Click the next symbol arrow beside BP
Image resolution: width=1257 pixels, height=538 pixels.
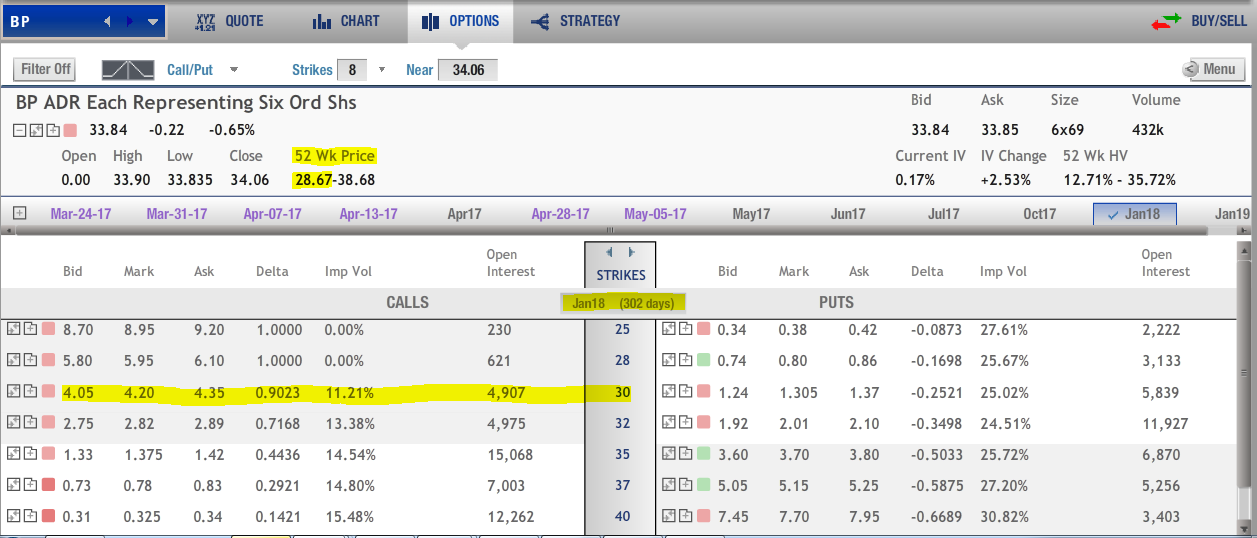point(130,21)
